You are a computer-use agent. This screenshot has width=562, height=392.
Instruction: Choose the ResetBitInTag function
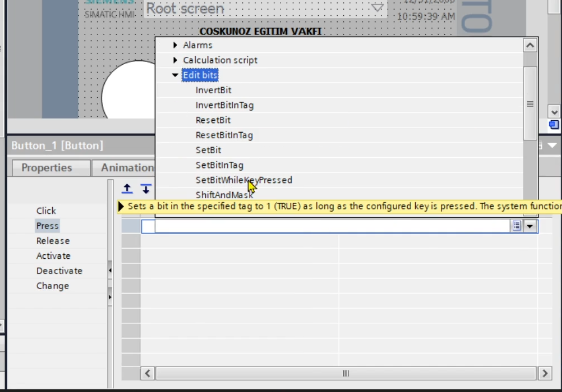coord(224,135)
